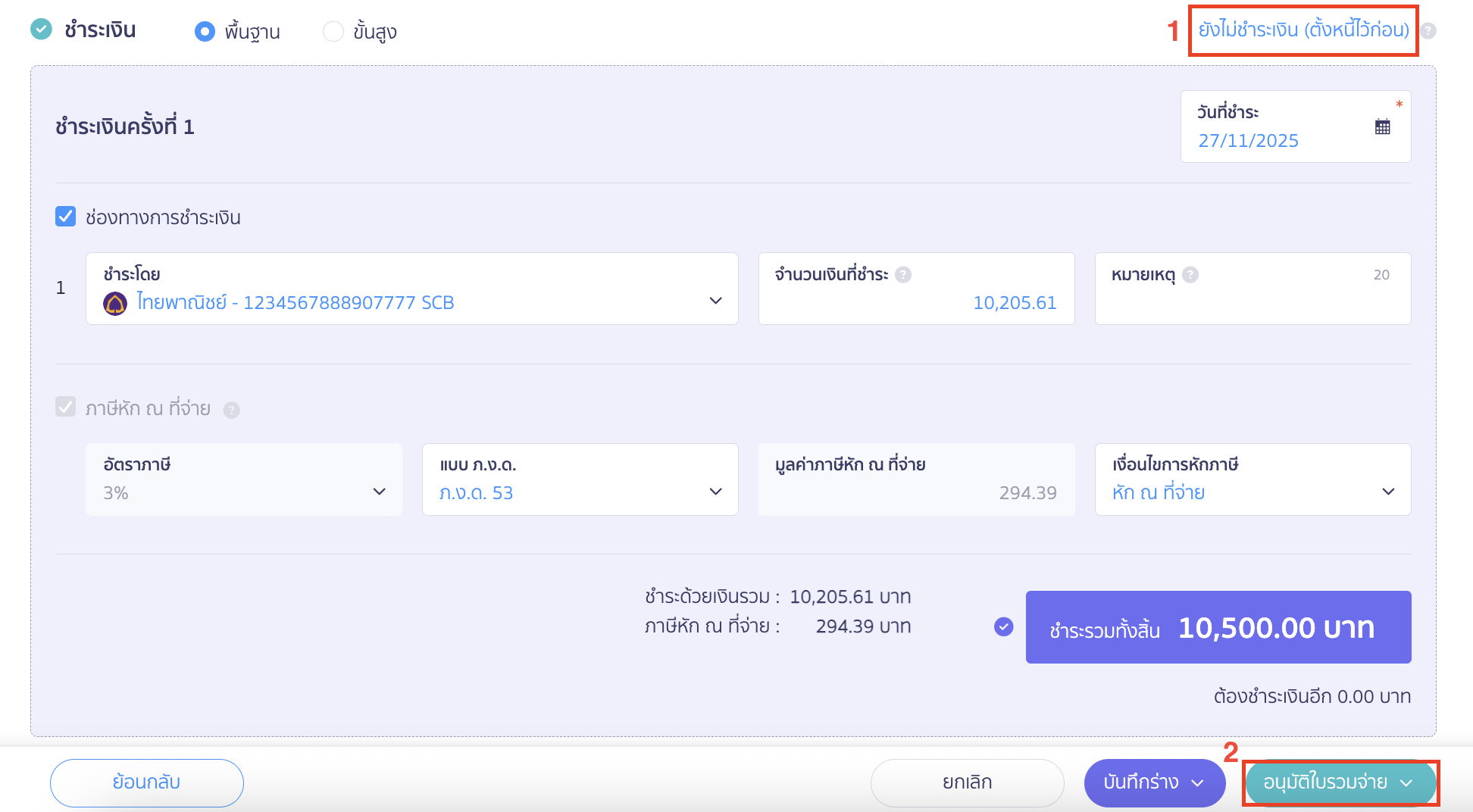
Task: Click the ย้อนกลับ back button
Action: click(146, 782)
